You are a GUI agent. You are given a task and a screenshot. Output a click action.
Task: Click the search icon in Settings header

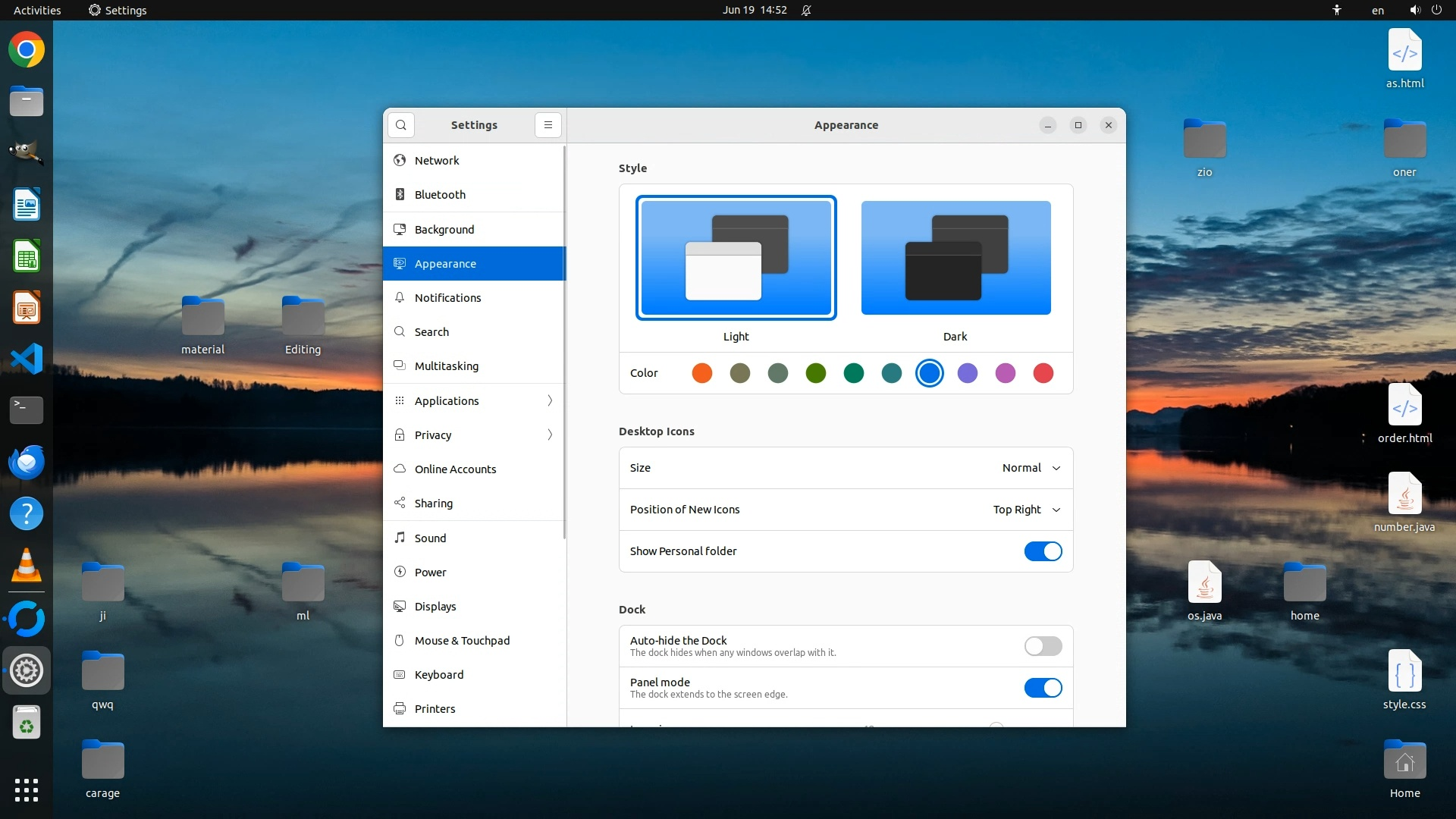pyautogui.click(x=401, y=125)
